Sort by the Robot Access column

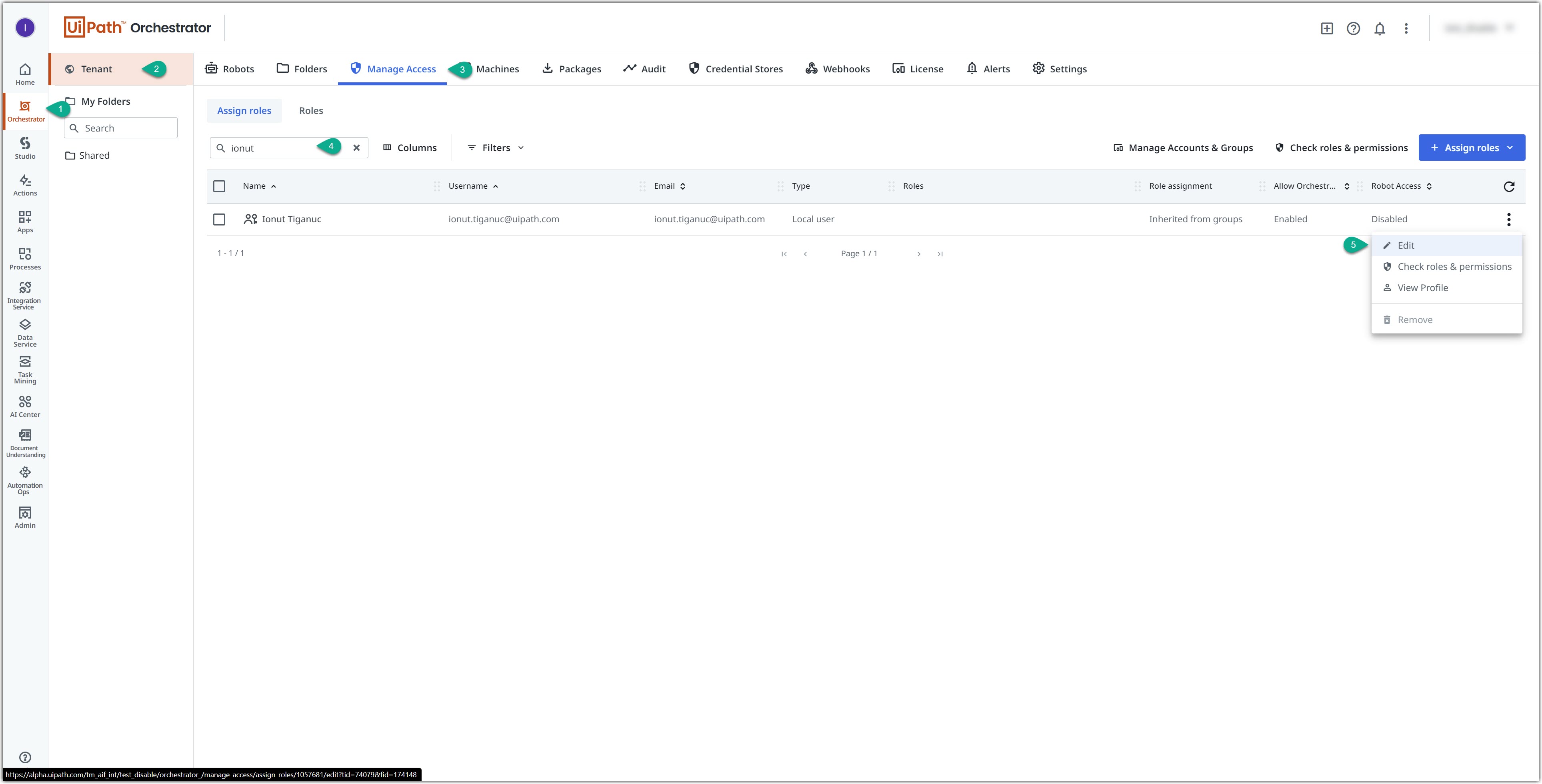1401,186
